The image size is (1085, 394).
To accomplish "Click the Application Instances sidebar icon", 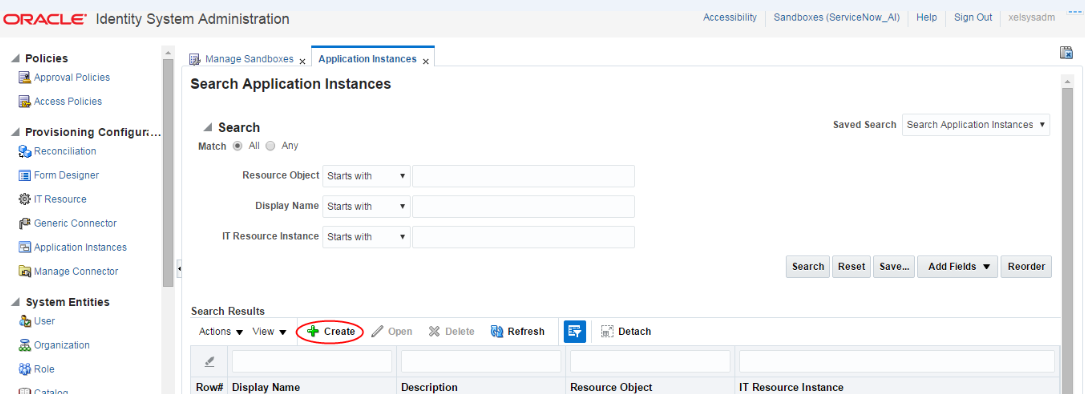I will click(x=24, y=247).
